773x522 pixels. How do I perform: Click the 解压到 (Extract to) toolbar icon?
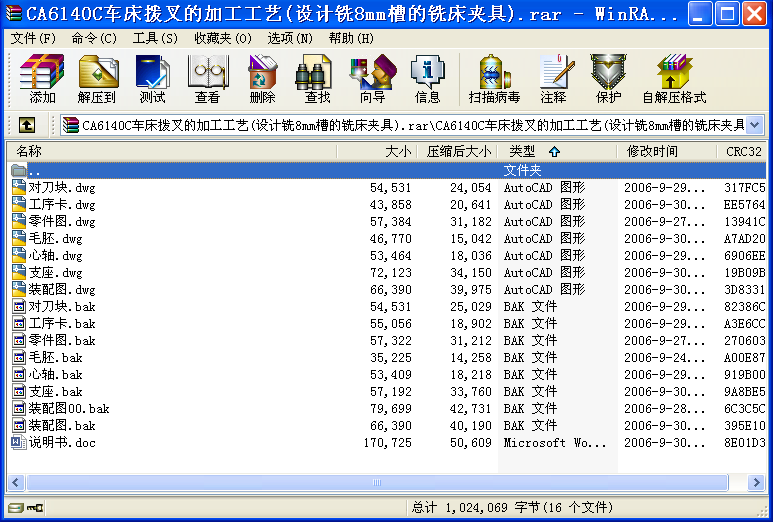pos(97,79)
